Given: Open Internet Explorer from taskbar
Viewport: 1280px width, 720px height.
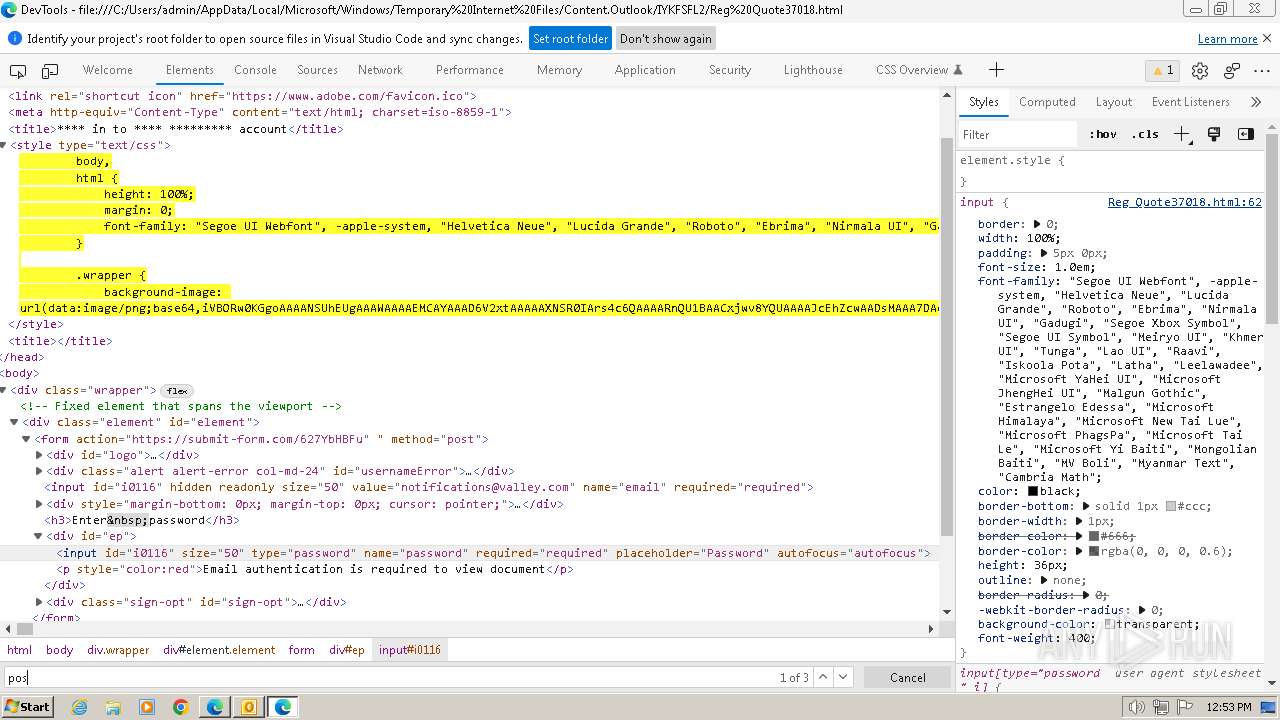Looking at the screenshot, I should click(x=79, y=707).
